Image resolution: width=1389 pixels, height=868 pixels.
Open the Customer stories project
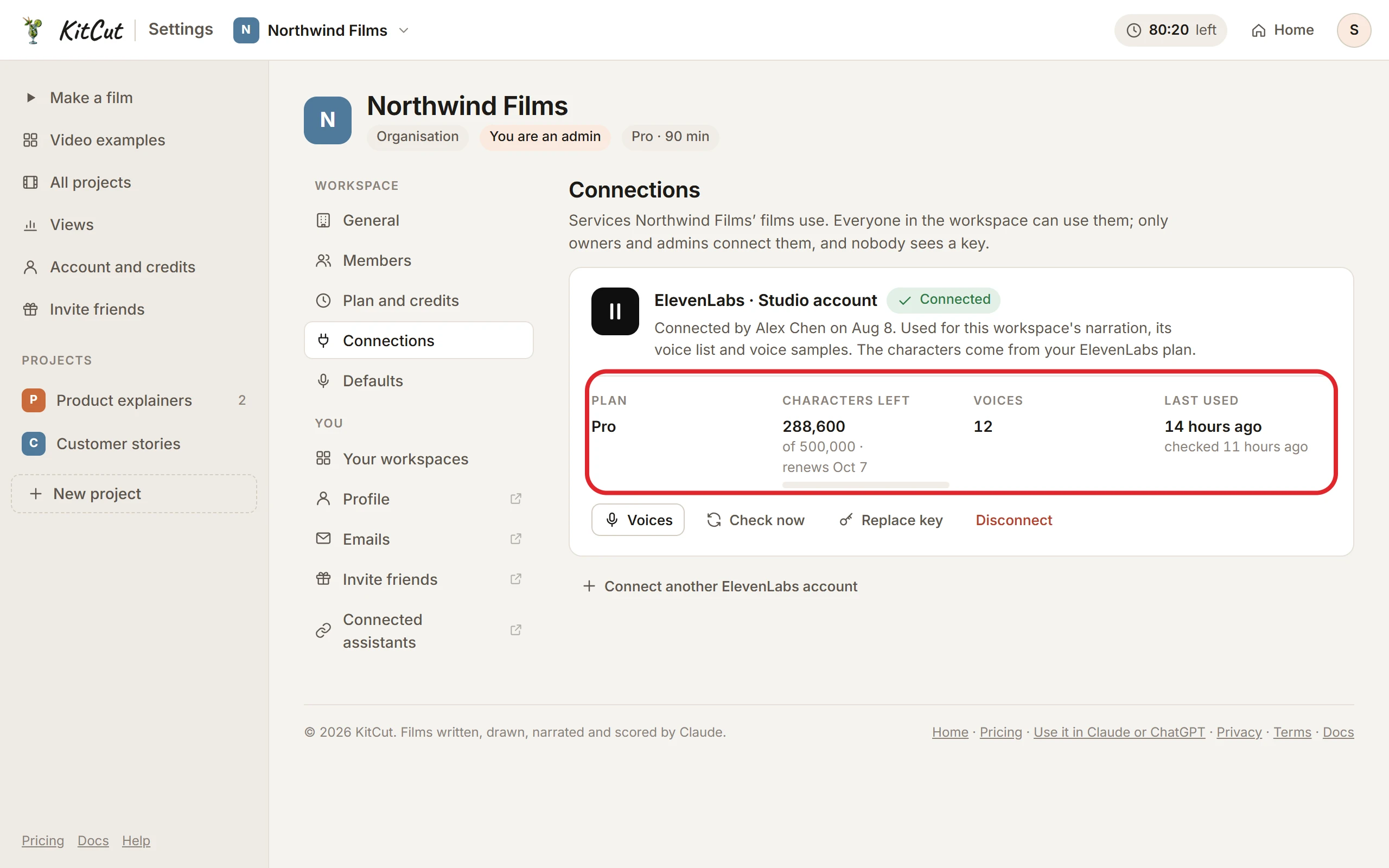[135, 444]
